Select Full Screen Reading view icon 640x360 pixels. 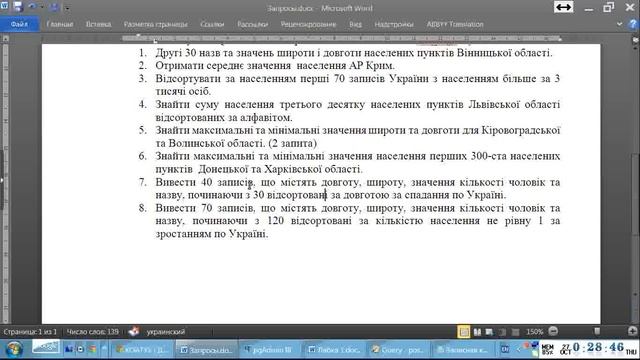coord(477,332)
